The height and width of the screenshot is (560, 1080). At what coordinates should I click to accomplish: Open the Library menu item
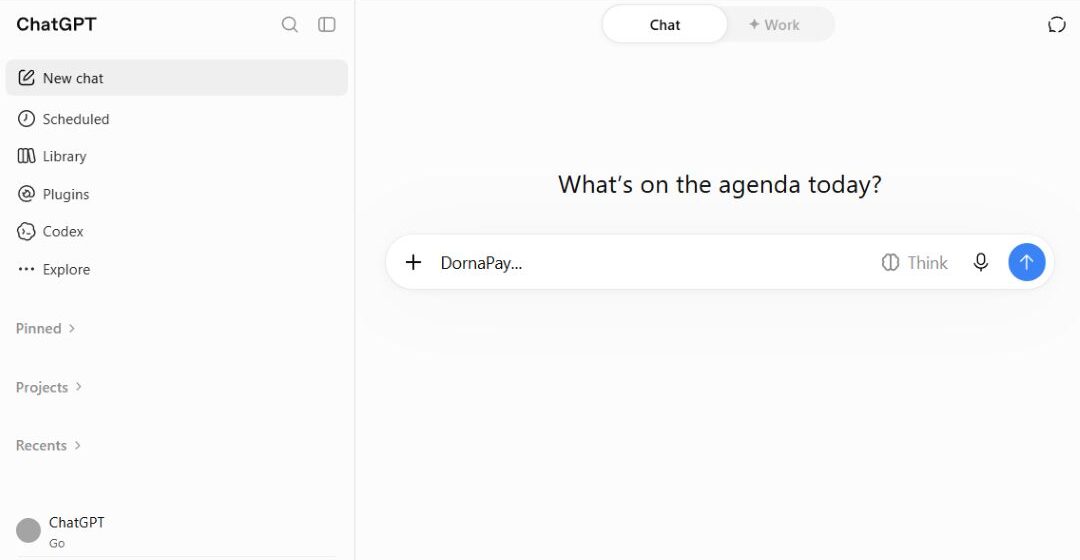(176, 156)
